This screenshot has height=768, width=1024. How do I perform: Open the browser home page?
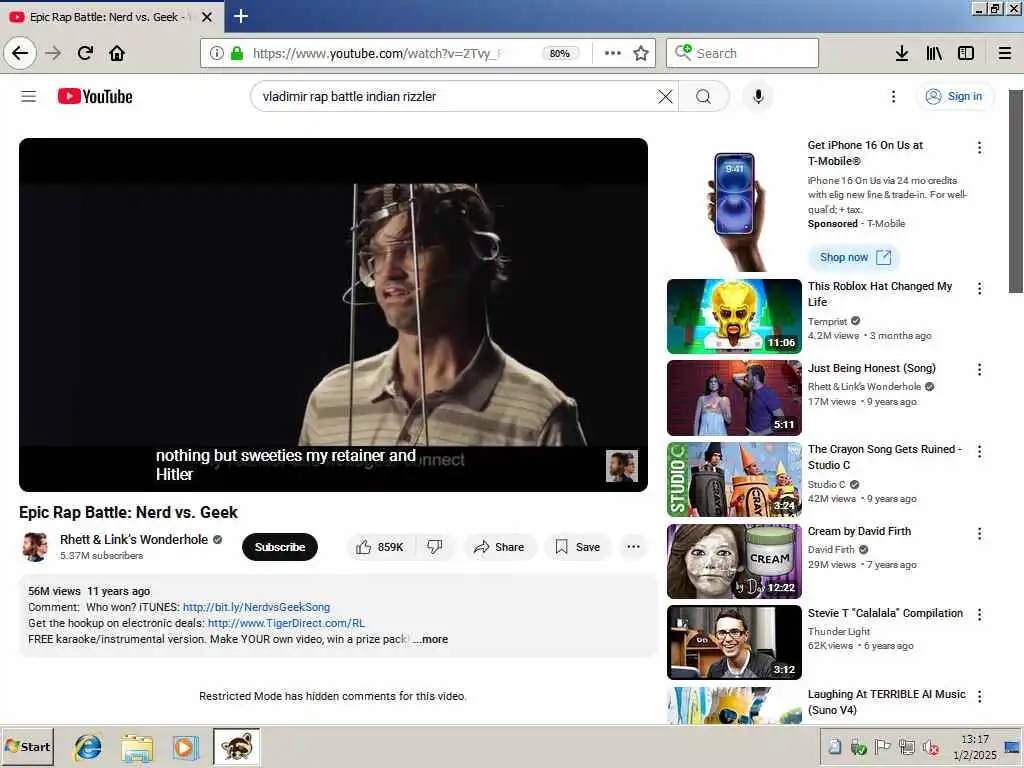[117, 53]
